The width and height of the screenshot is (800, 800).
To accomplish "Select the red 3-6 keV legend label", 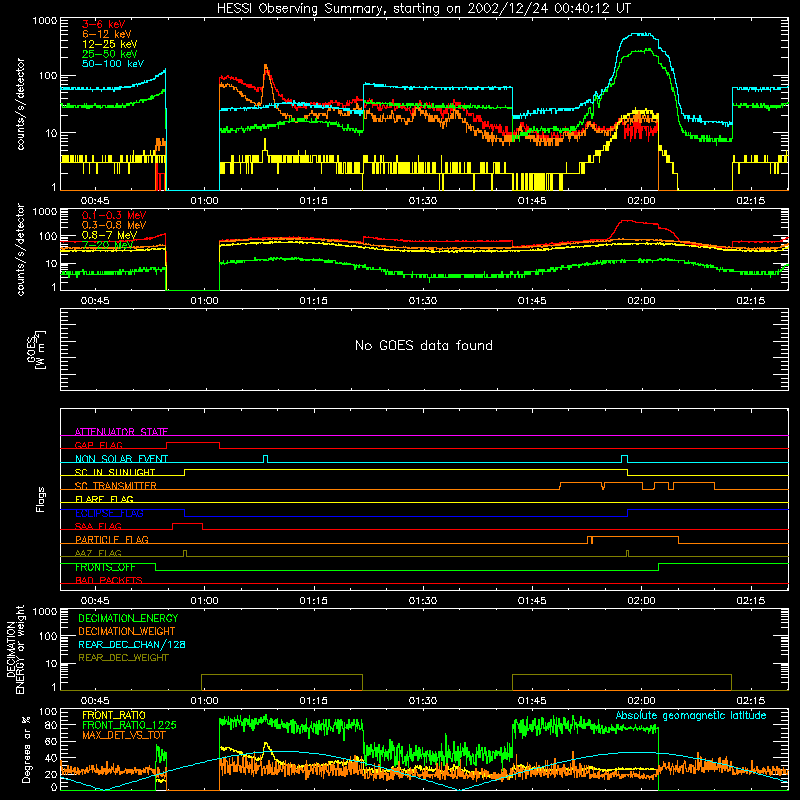I will pos(104,24).
